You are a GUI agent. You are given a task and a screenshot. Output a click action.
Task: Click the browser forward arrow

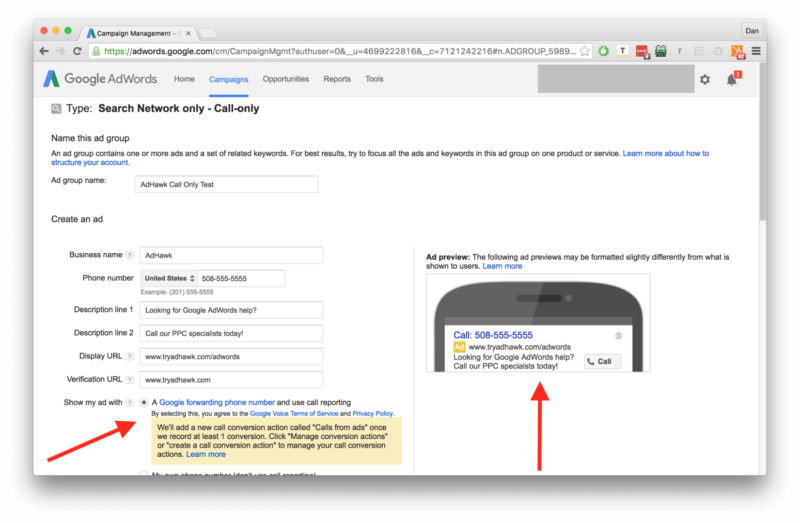[x=61, y=51]
